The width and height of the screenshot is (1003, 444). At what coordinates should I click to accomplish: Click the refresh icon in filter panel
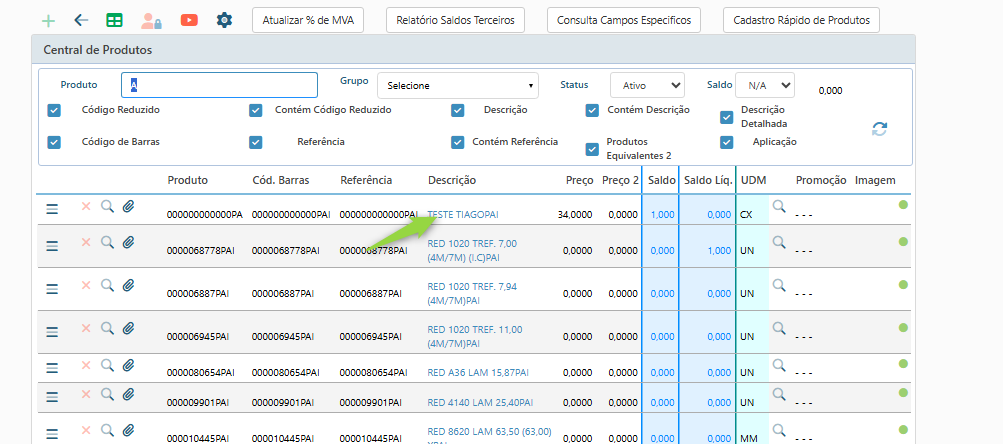click(880, 128)
